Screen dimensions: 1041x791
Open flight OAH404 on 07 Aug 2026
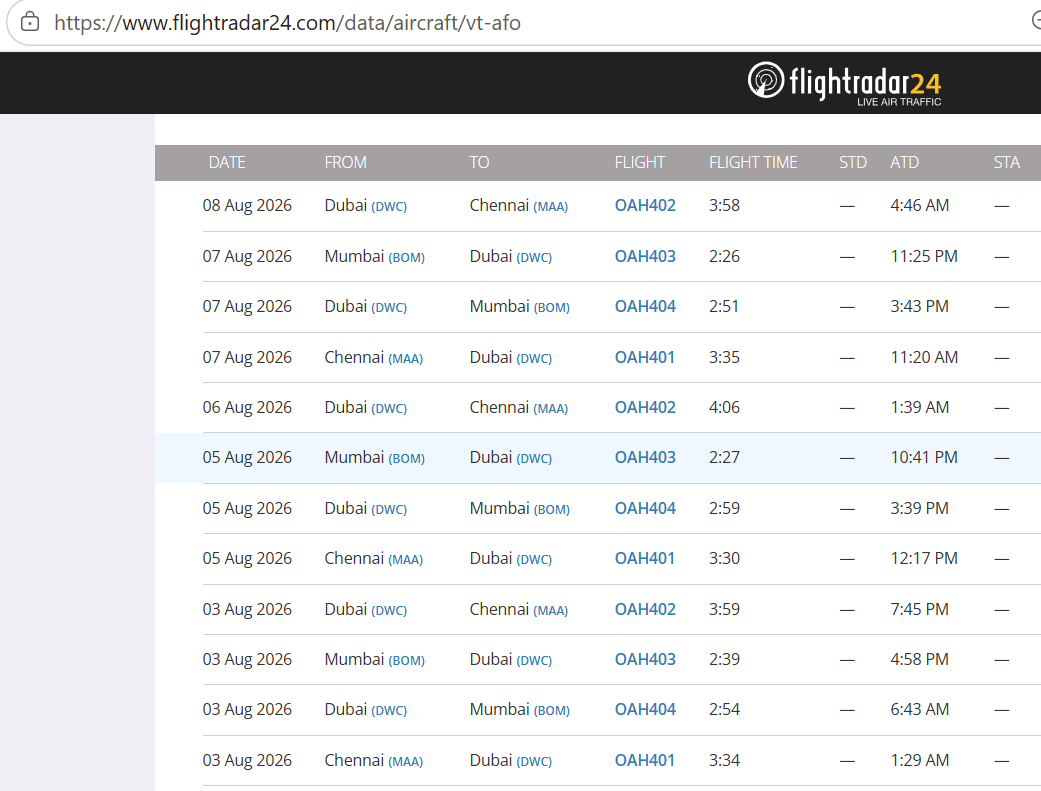[x=645, y=306]
